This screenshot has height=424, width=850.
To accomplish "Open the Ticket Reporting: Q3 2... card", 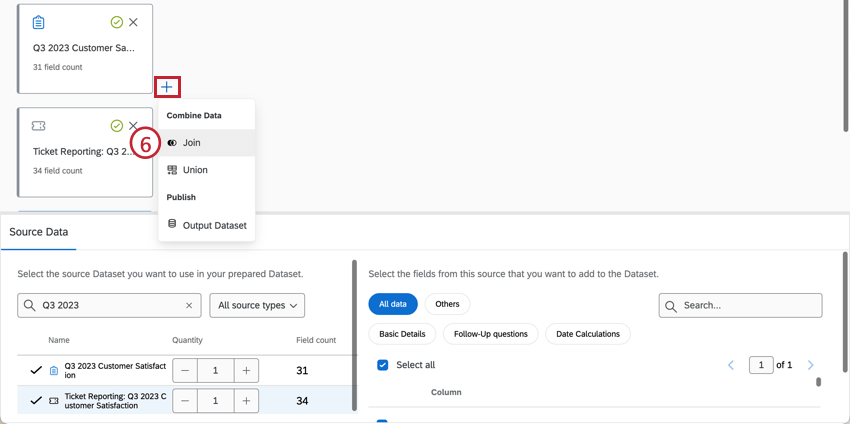I will click(x=85, y=152).
